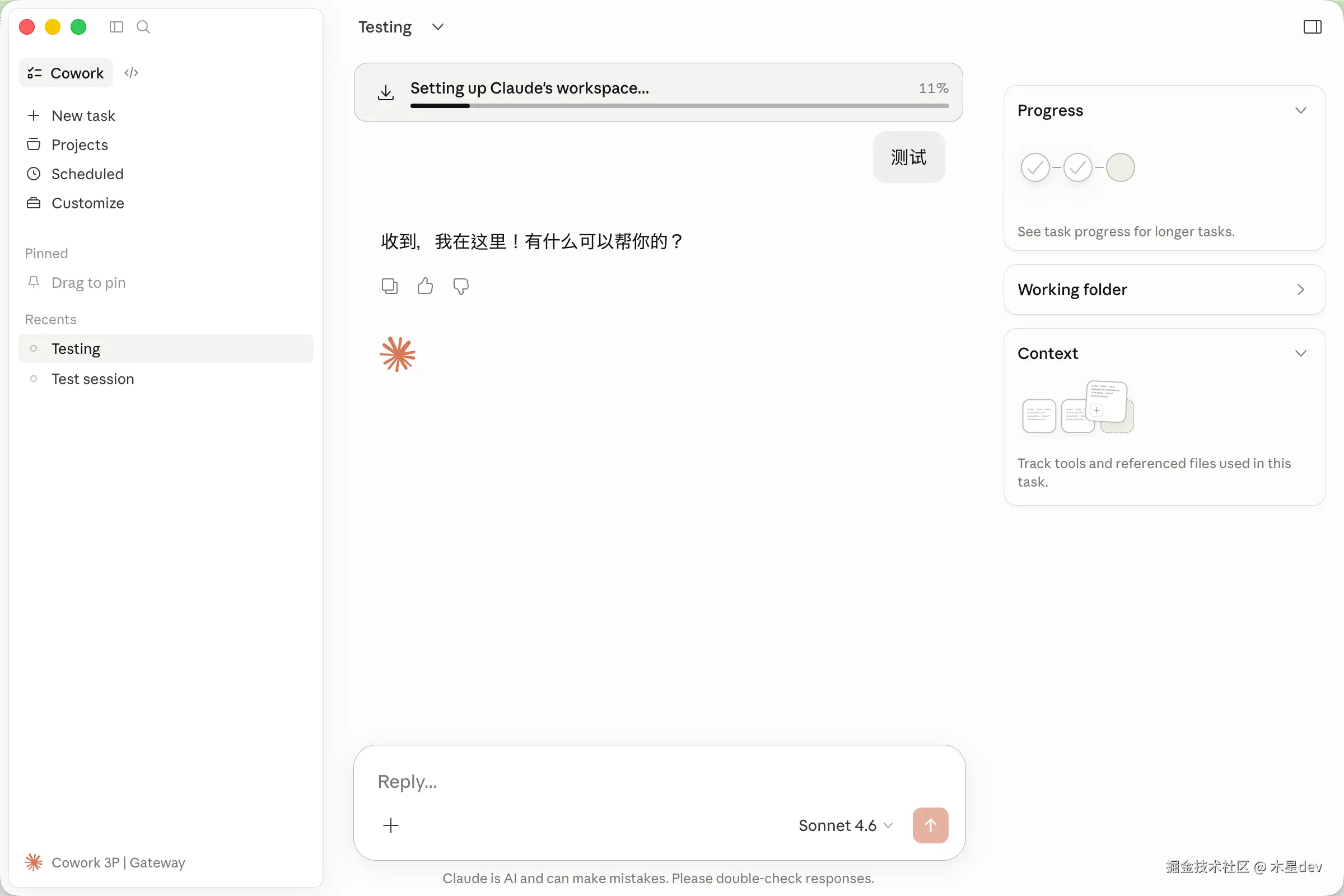The image size is (1344, 896).
Task: Switch to the code mode icon
Action: 132,73
